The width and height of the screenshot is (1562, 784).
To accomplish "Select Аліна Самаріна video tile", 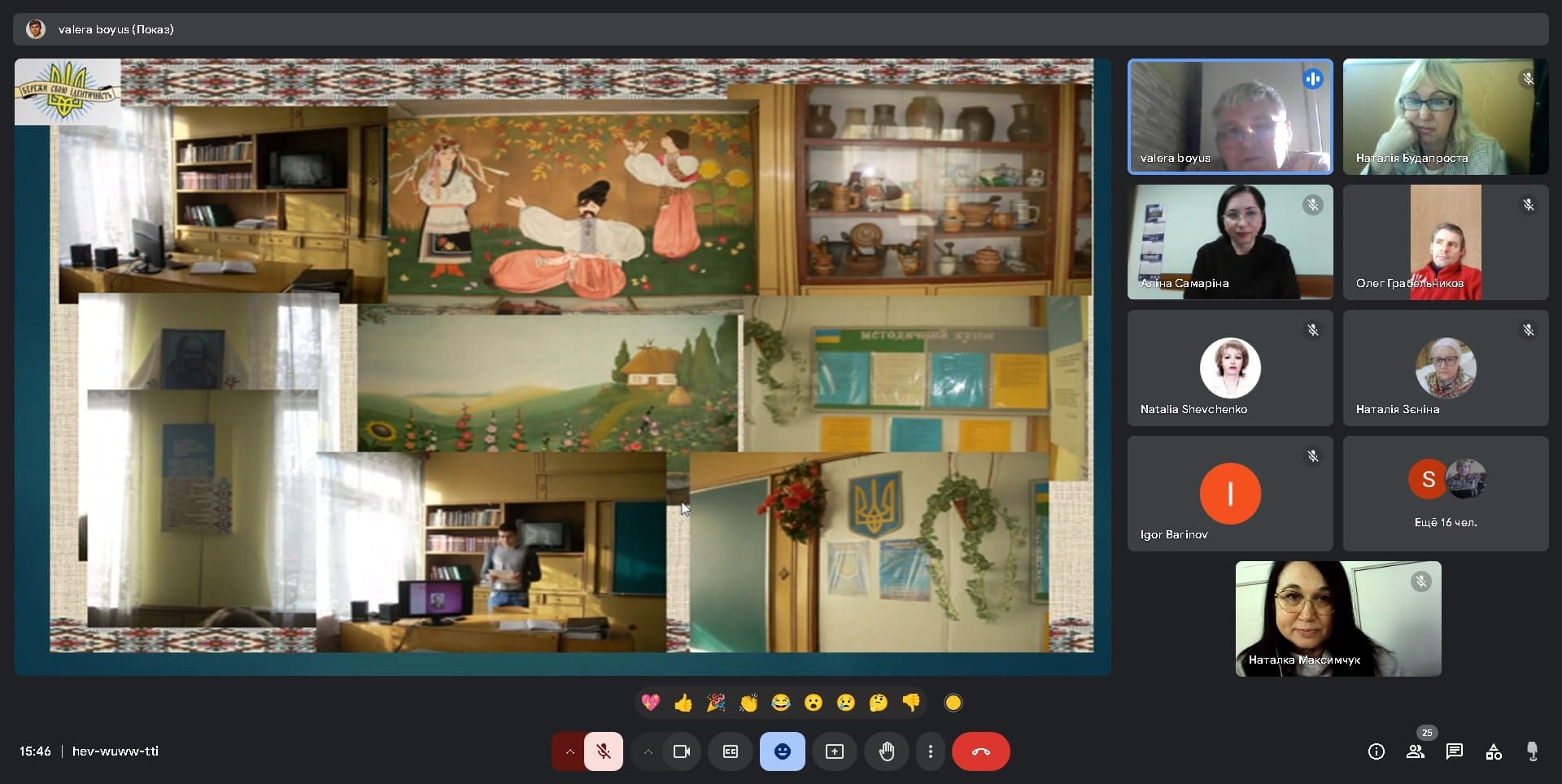I will click(1230, 242).
